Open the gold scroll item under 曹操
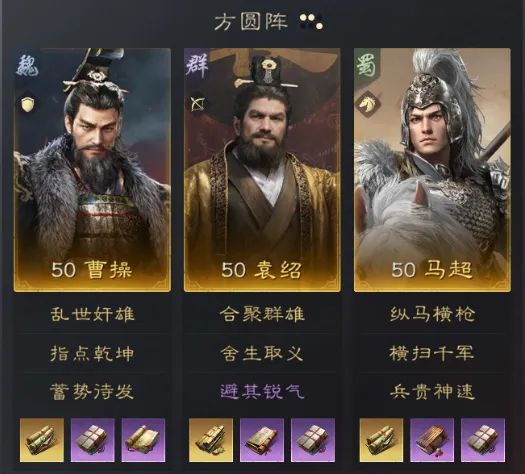525x474 pixels. 42,440
